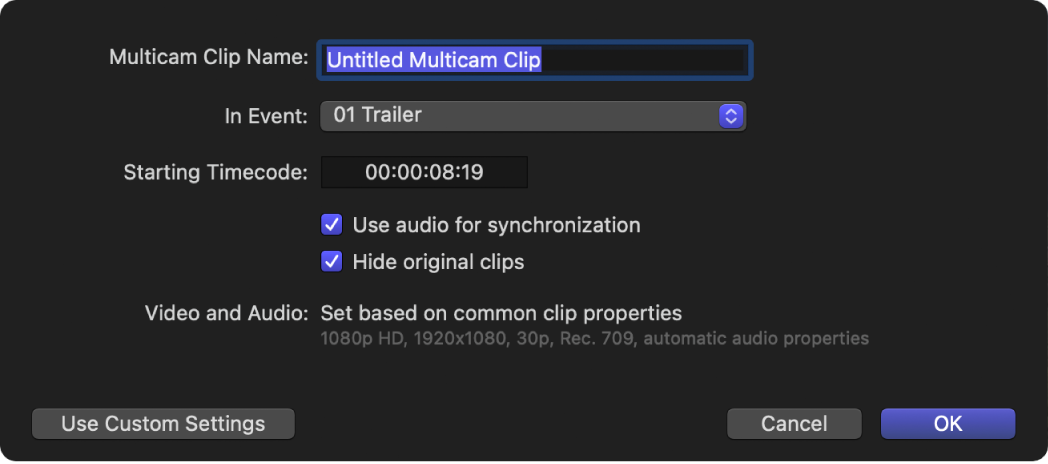This screenshot has width=1048, height=464.
Task: Open the In Event dropdown showing 01 Trailer
Action: click(x=532, y=116)
